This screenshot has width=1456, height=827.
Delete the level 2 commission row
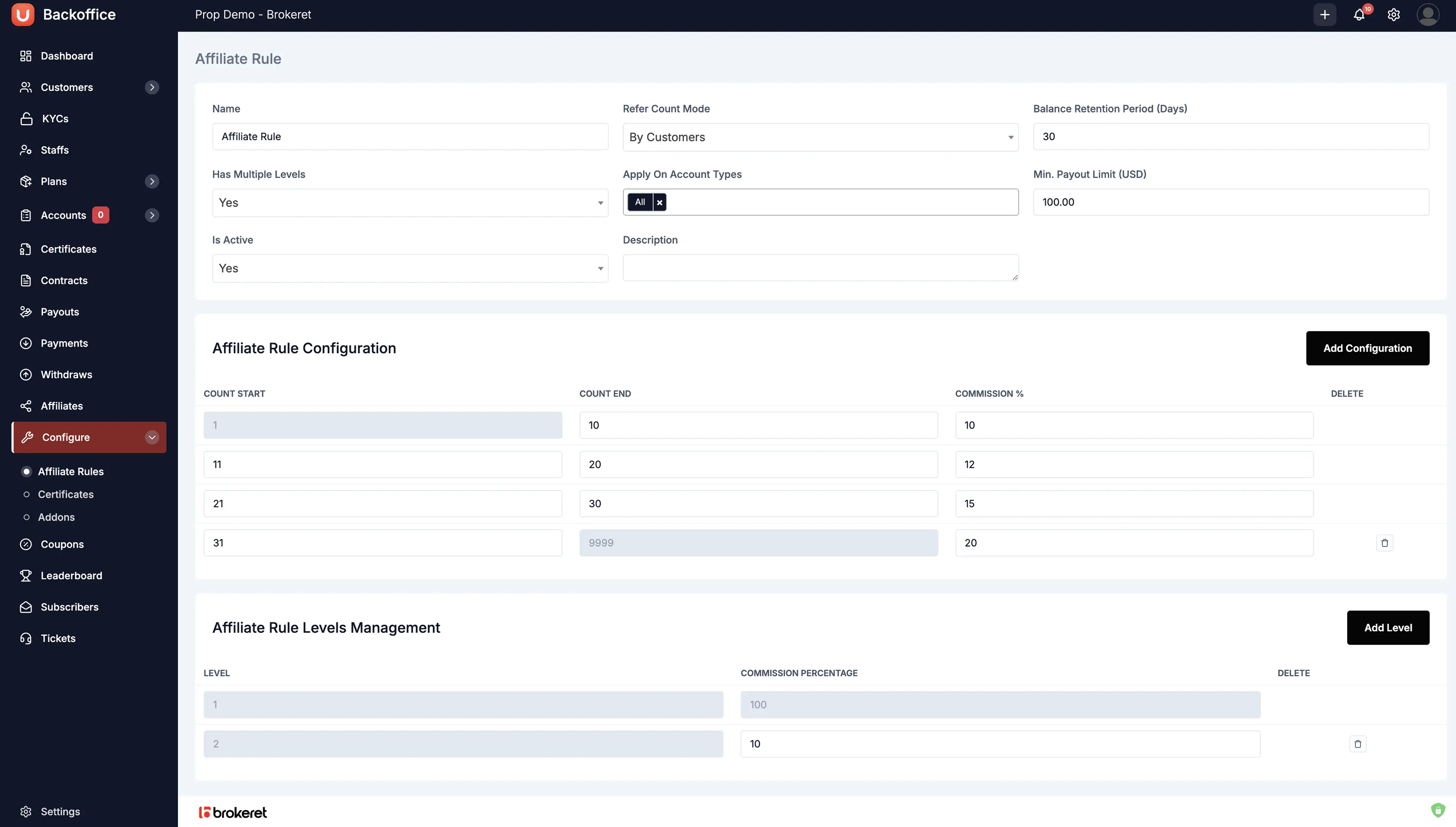1358,743
